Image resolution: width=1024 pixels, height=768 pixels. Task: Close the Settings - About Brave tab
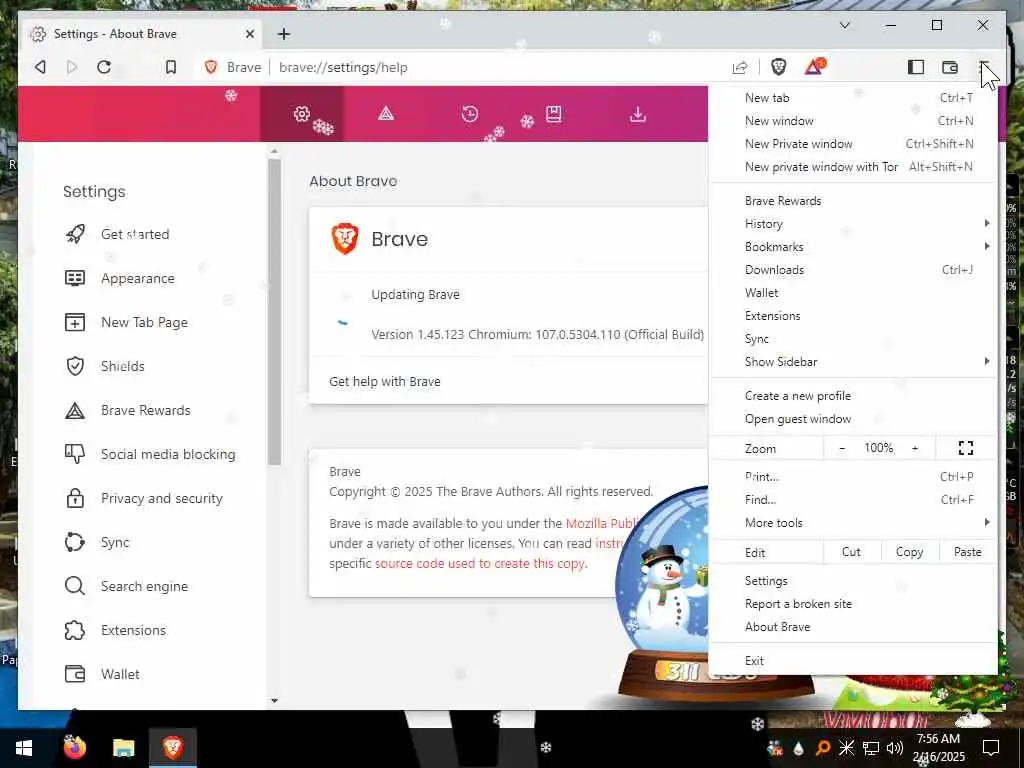[249, 34]
